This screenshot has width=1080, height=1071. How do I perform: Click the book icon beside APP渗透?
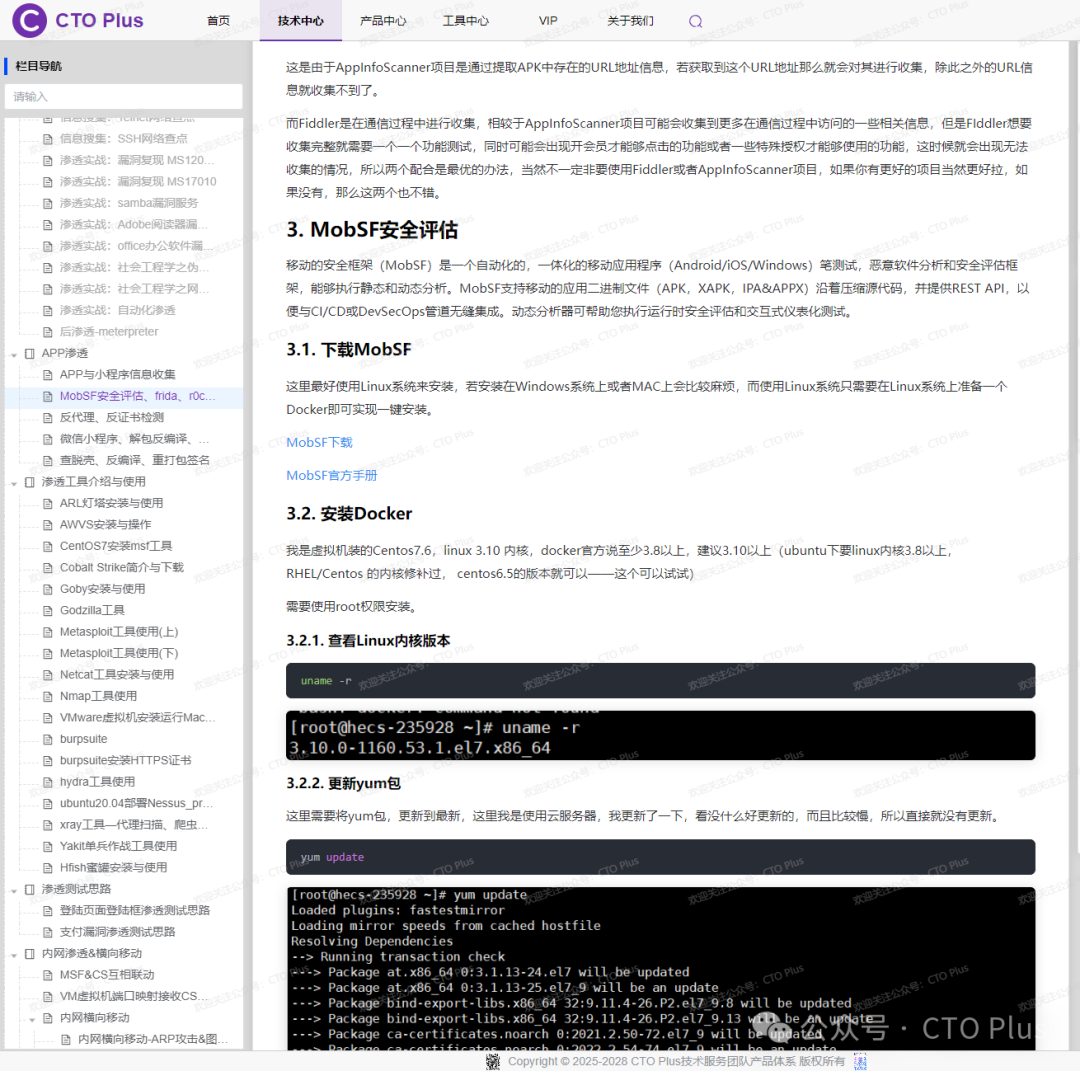click(30, 353)
